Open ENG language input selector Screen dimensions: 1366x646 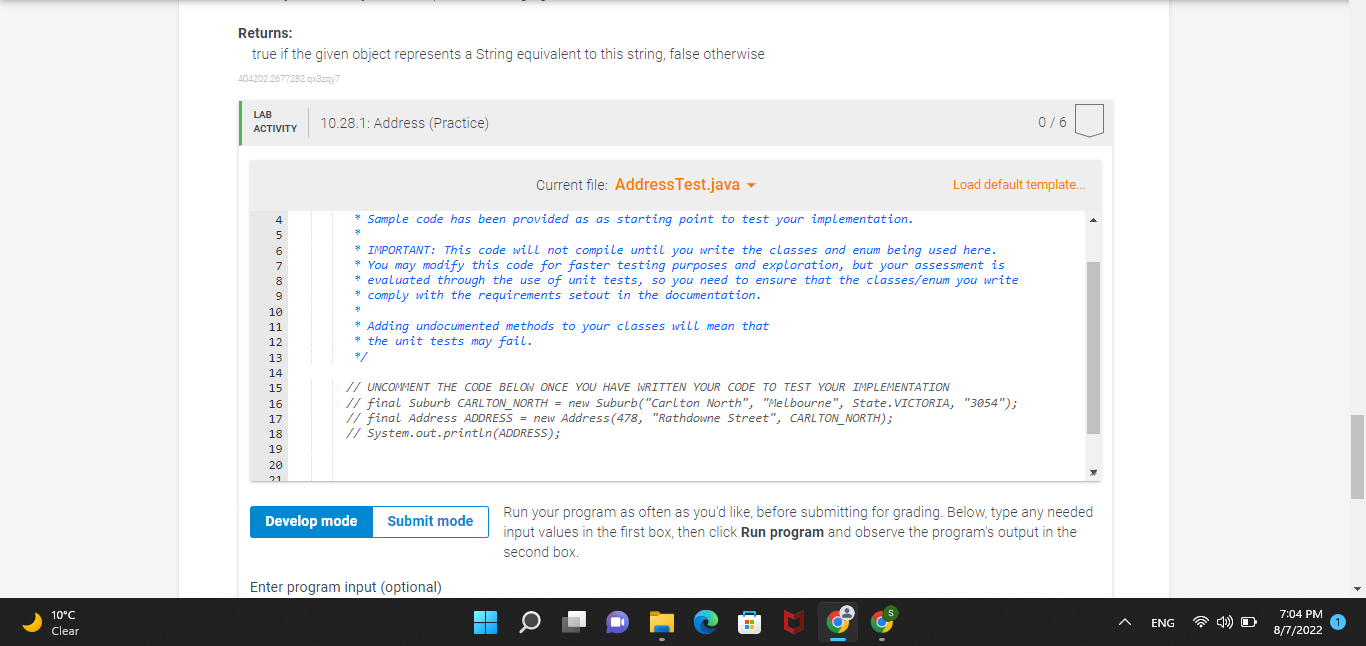coord(1163,623)
